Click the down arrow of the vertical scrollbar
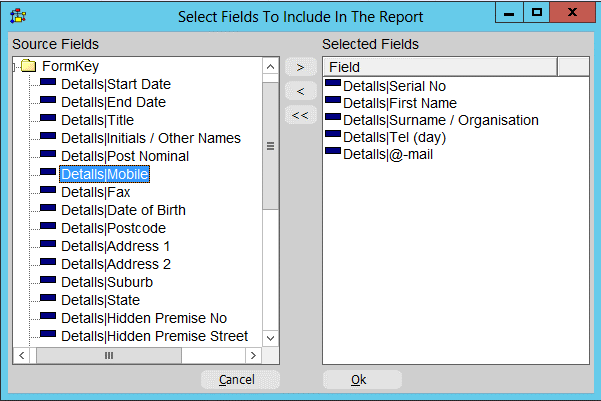Image resolution: width=601 pixels, height=401 pixels. coord(270,337)
